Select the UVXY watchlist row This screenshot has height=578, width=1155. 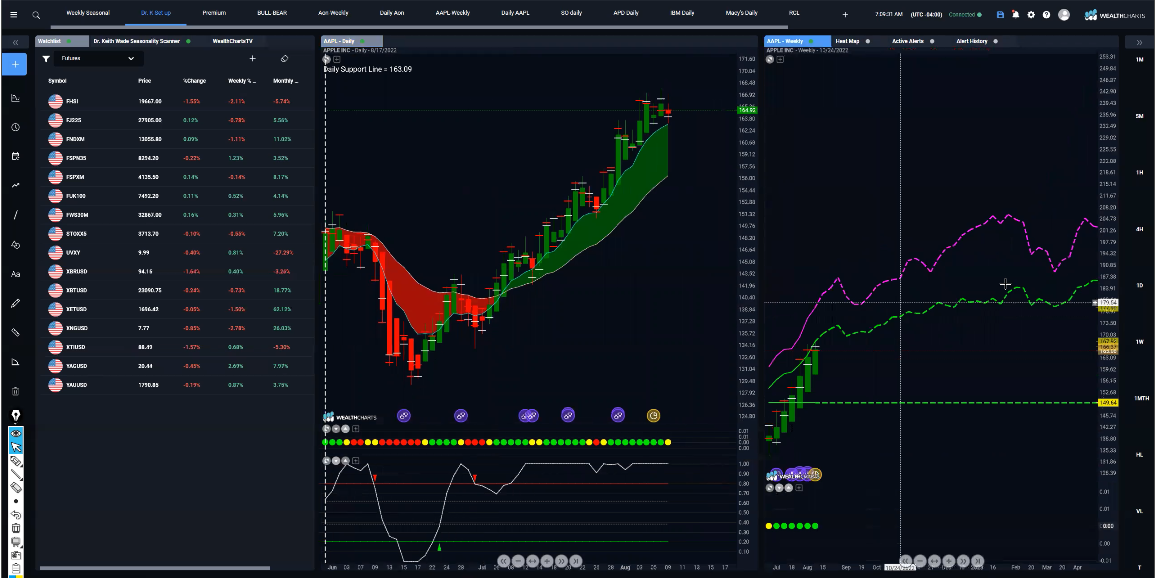click(175, 252)
